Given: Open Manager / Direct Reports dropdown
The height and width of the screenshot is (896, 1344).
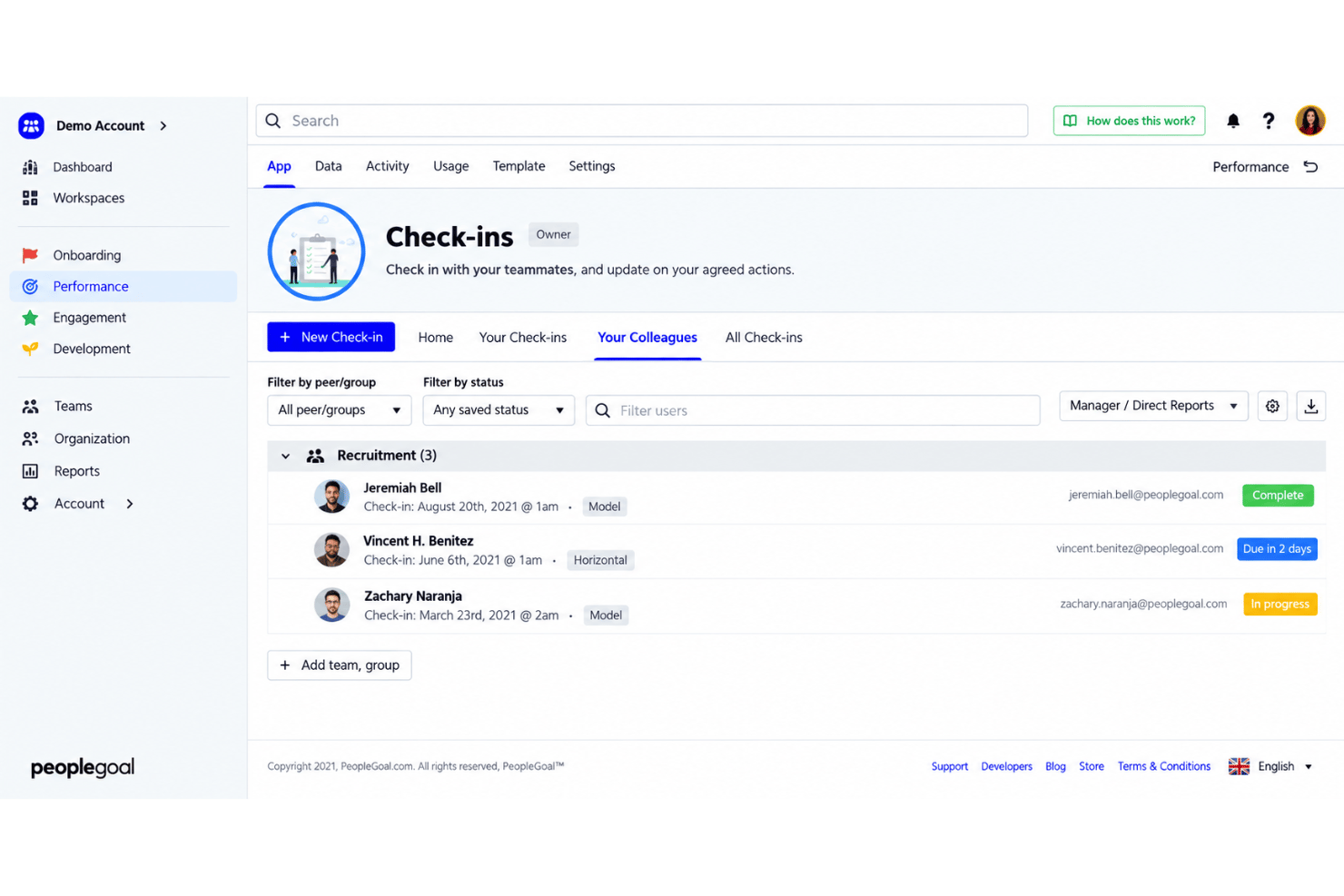Looking at the screenshot, I should click(1153, 406).
